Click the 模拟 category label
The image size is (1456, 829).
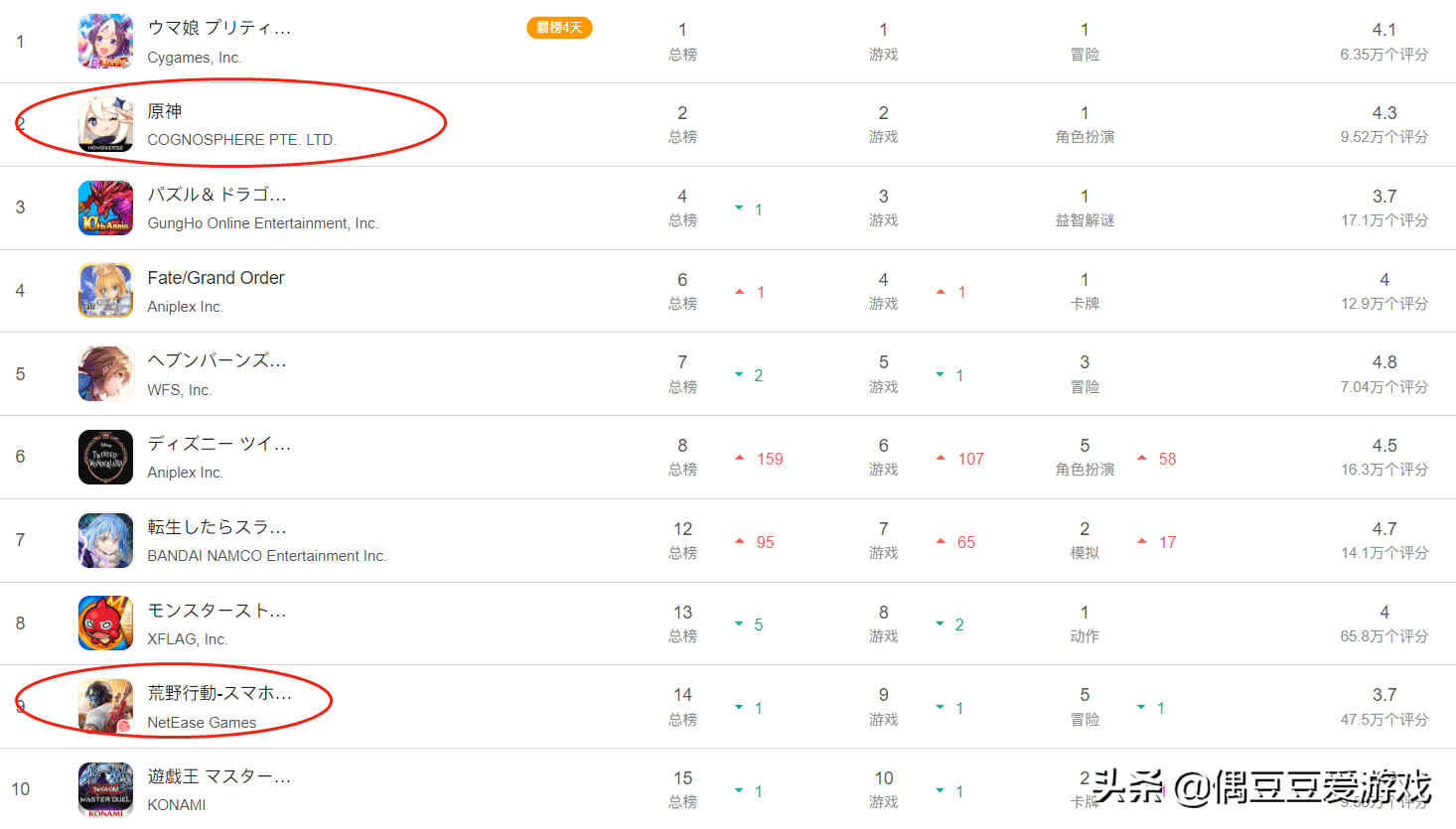[x=1085, y=553]
